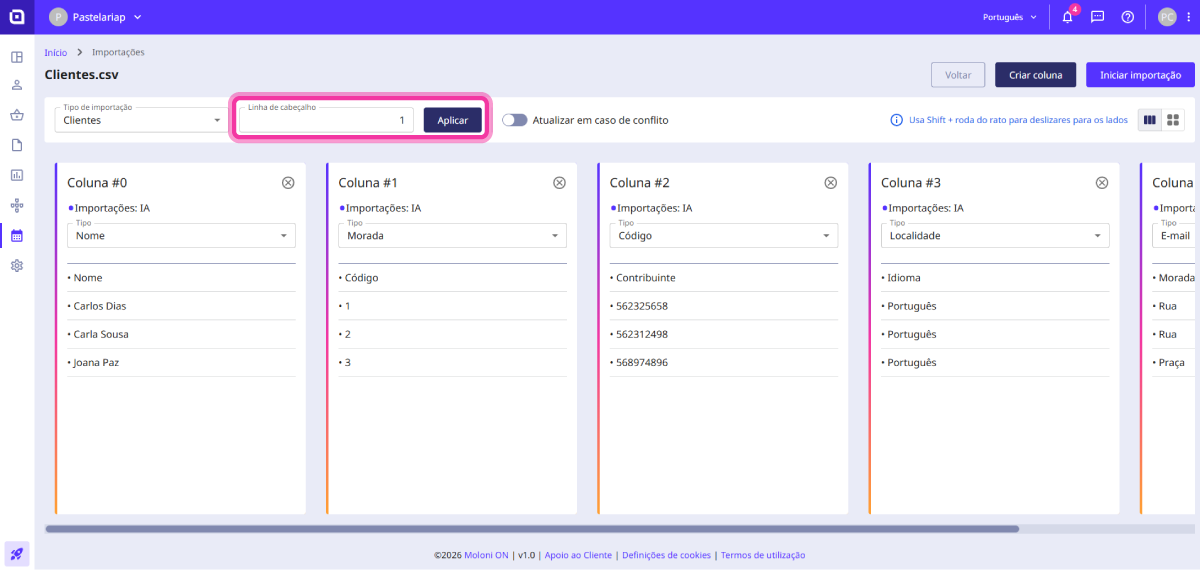This screenshot has height=570, width=1200.
Task: Click the Voltar button
Action: tap(958, 75)
